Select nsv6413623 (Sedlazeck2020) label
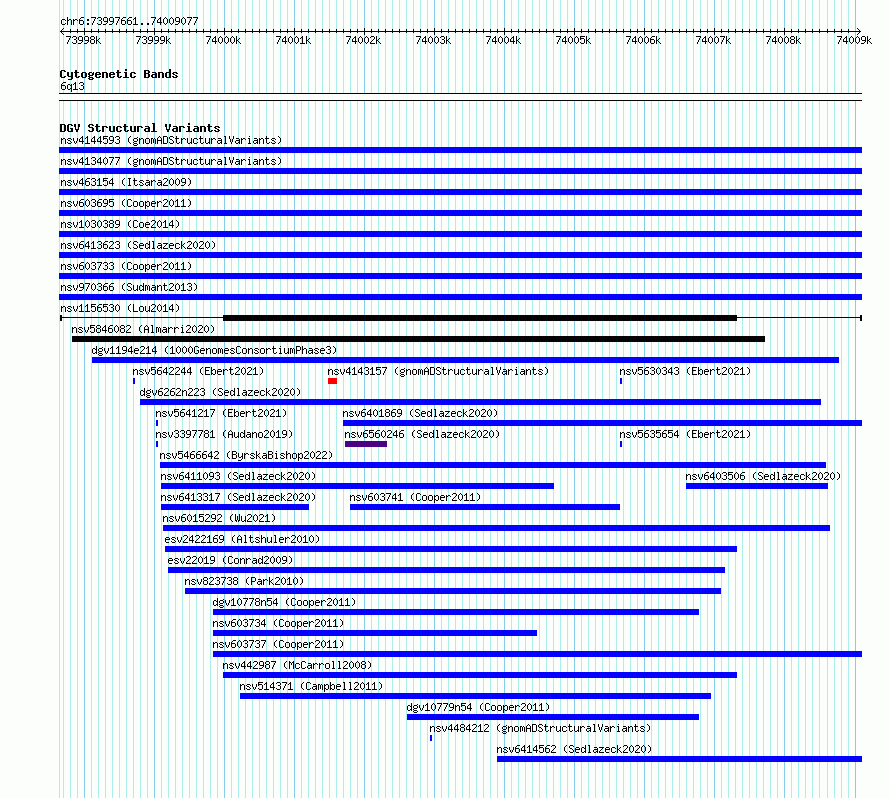Screen dimensions: 890x798 pyautogui.click(x=138, y=245)
